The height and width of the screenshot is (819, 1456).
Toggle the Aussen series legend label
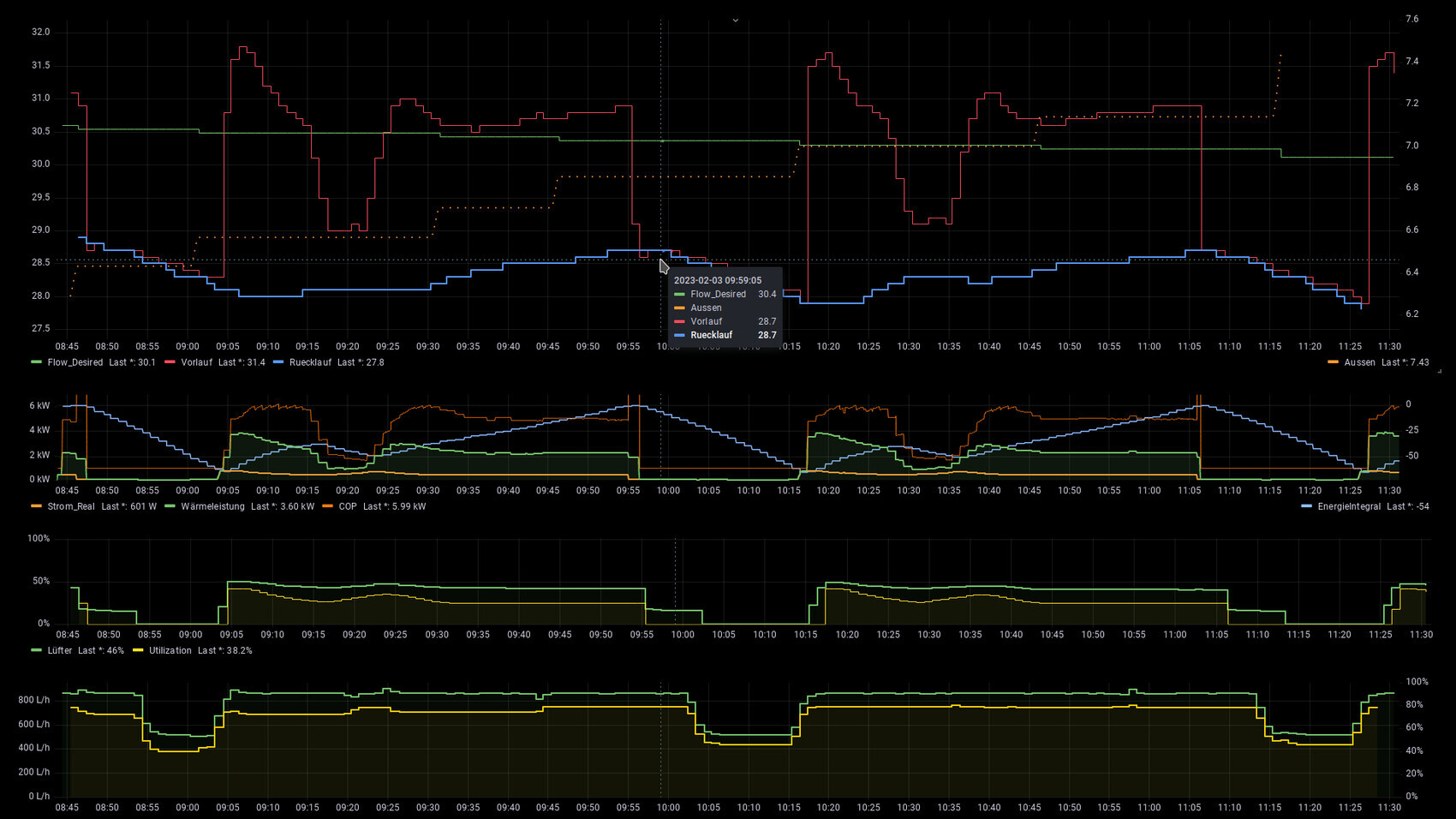tap(1359, 362)
